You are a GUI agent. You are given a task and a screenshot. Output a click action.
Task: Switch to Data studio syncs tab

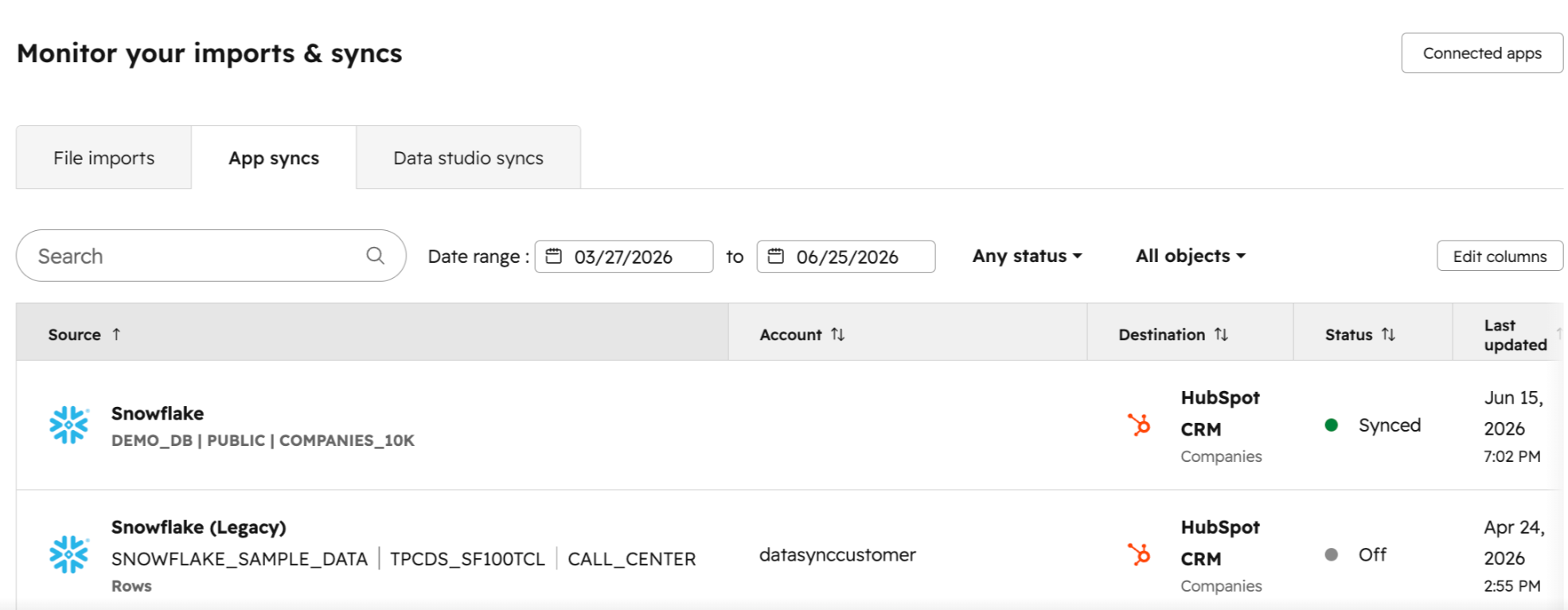click(x=468, y=158)
